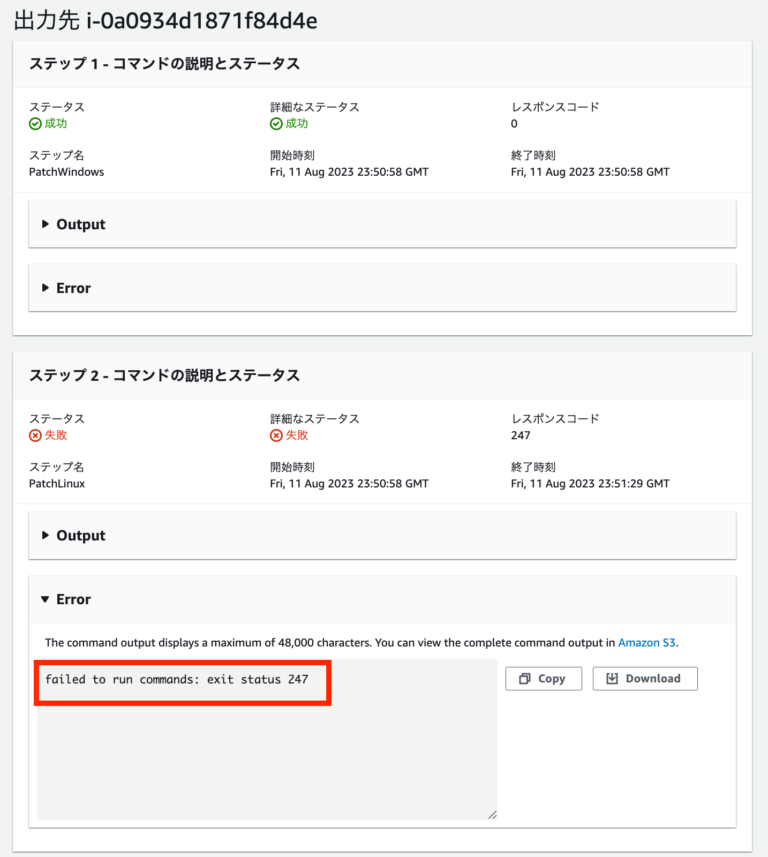
Task: Open the Amazon S3 link for full output
Action: pos(646,642)
